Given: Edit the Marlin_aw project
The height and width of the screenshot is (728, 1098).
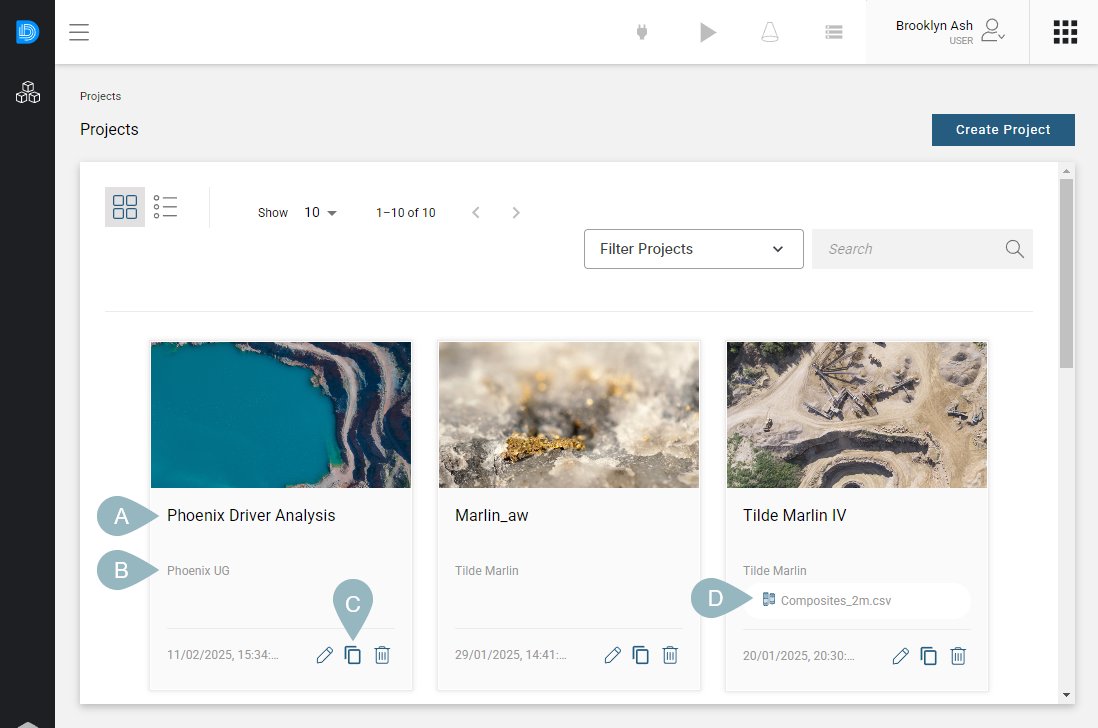Looking at the screenshot, I should coord(613,655).
